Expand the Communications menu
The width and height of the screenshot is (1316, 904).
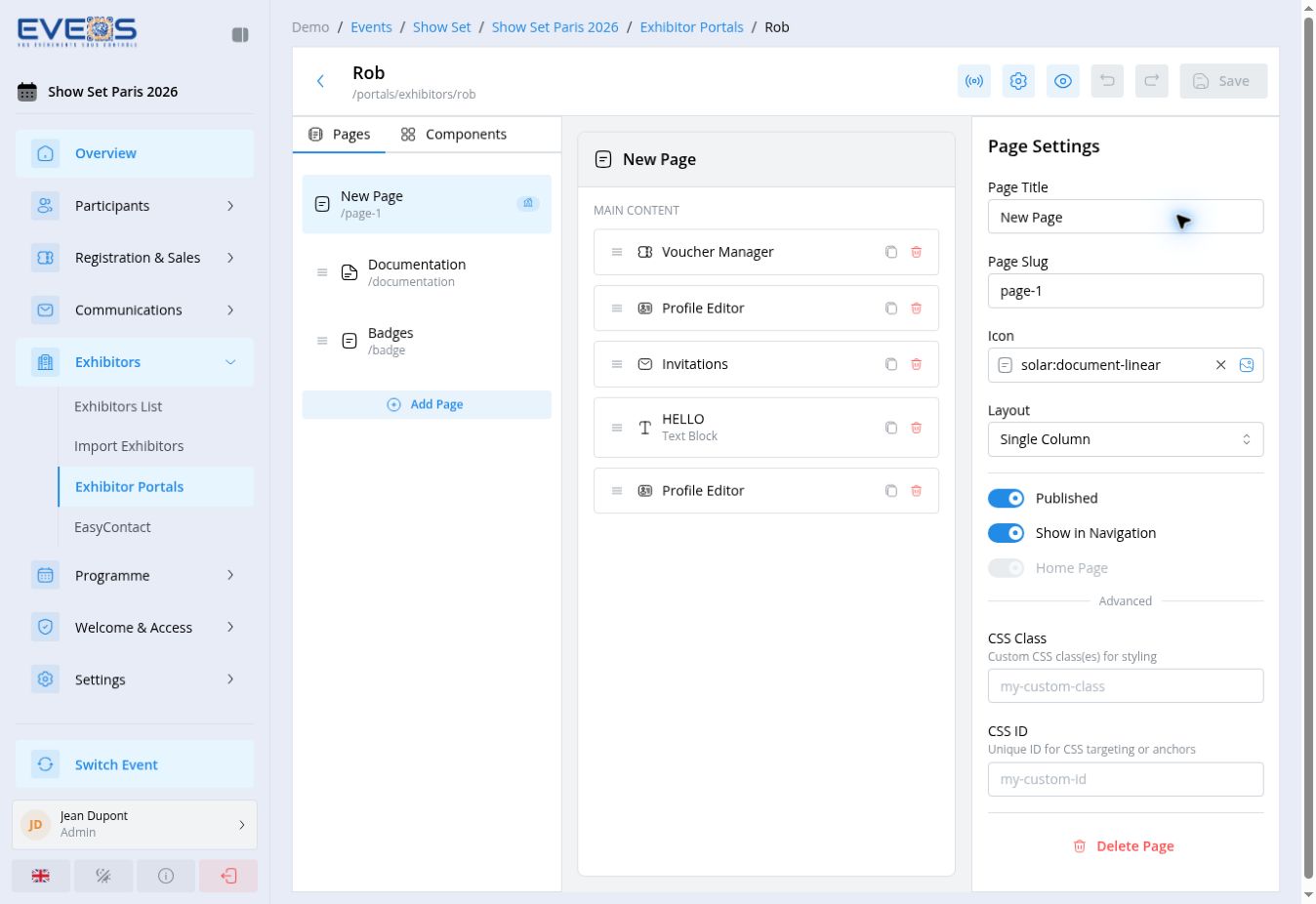pos(135,310)
